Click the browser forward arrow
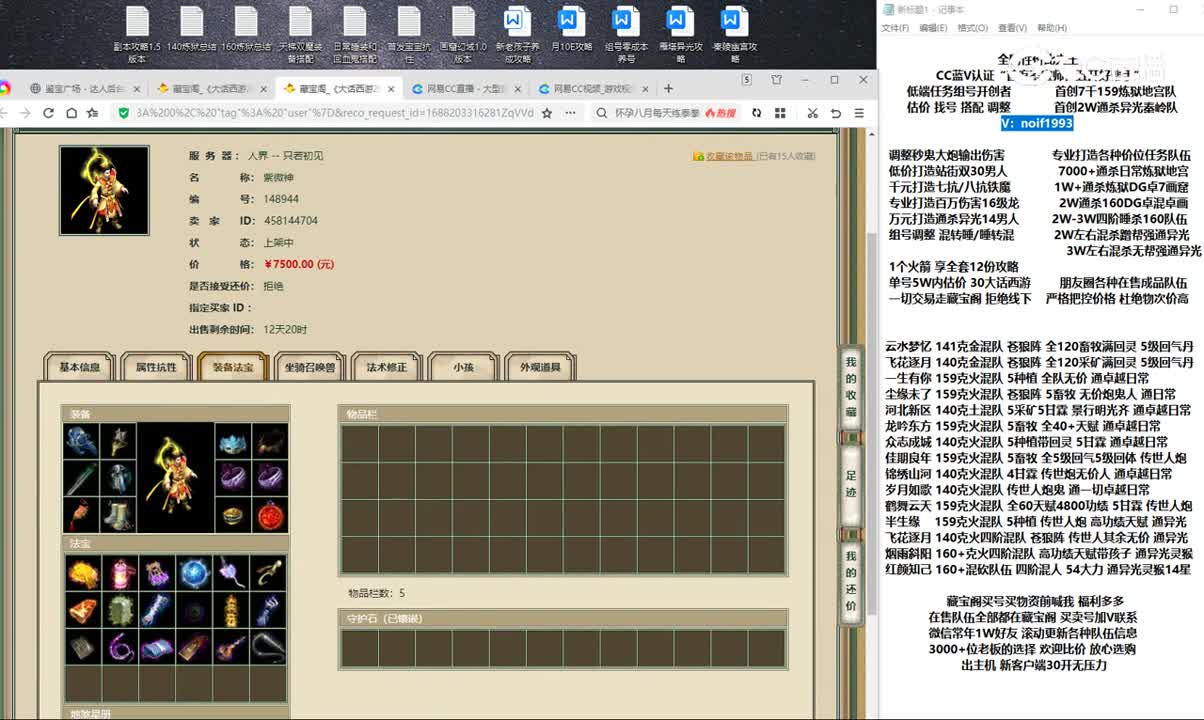 (x=26, y=113)
